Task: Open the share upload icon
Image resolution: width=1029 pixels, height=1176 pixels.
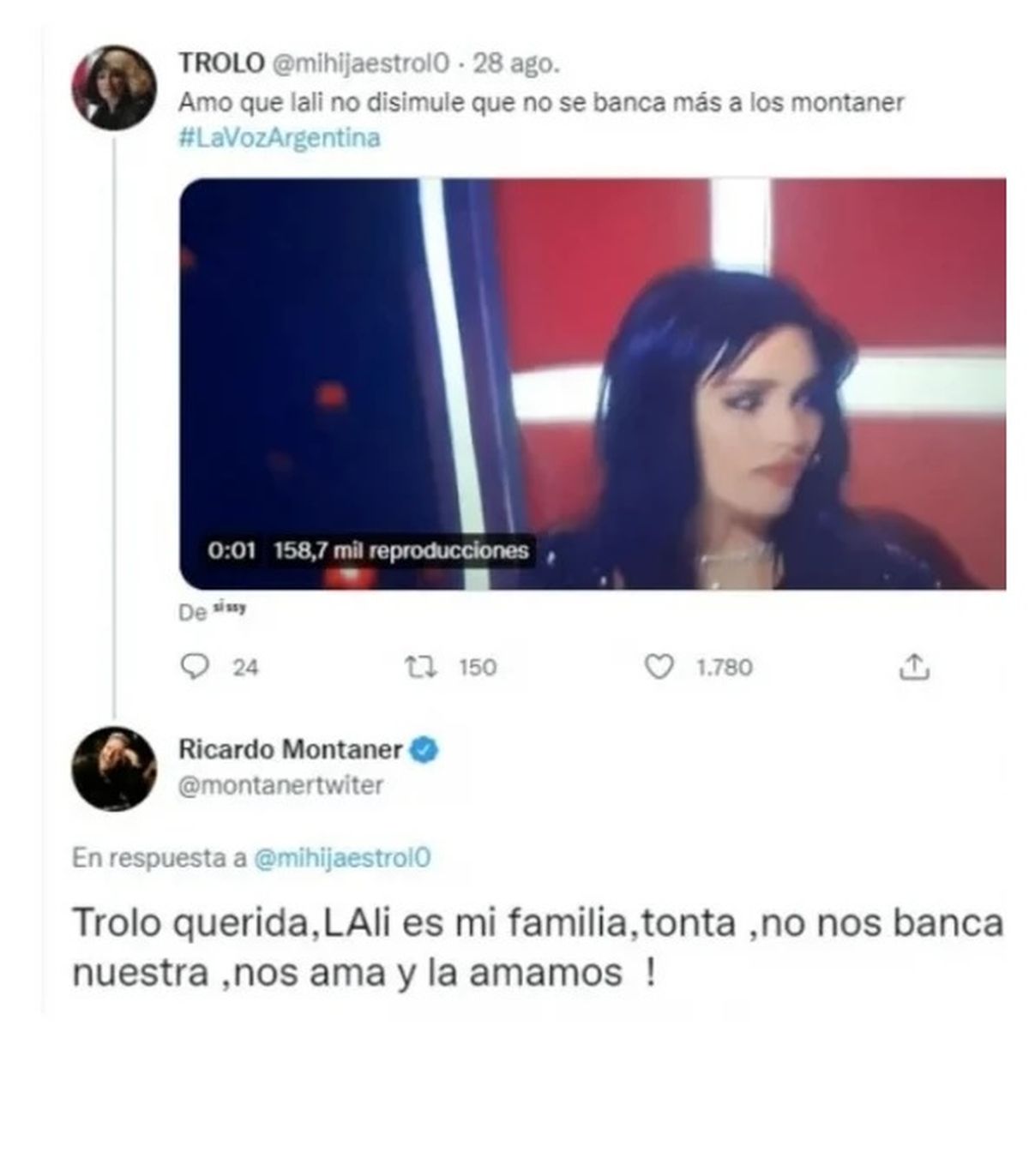Action: (914, 667)
